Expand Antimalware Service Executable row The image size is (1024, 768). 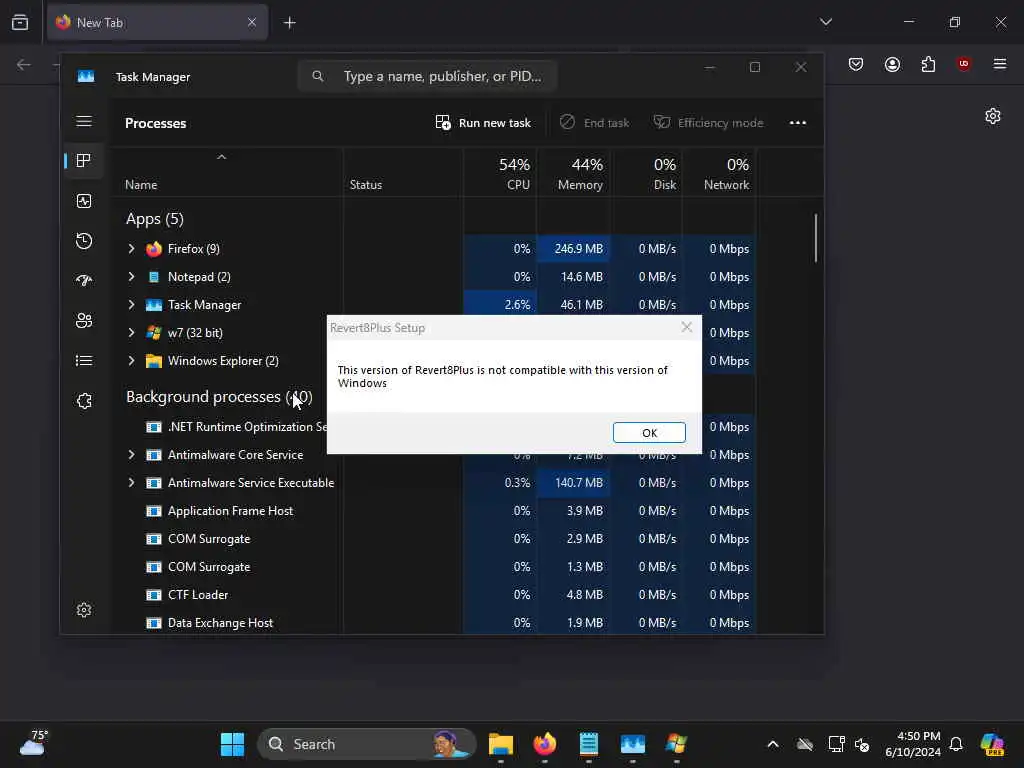131,483
